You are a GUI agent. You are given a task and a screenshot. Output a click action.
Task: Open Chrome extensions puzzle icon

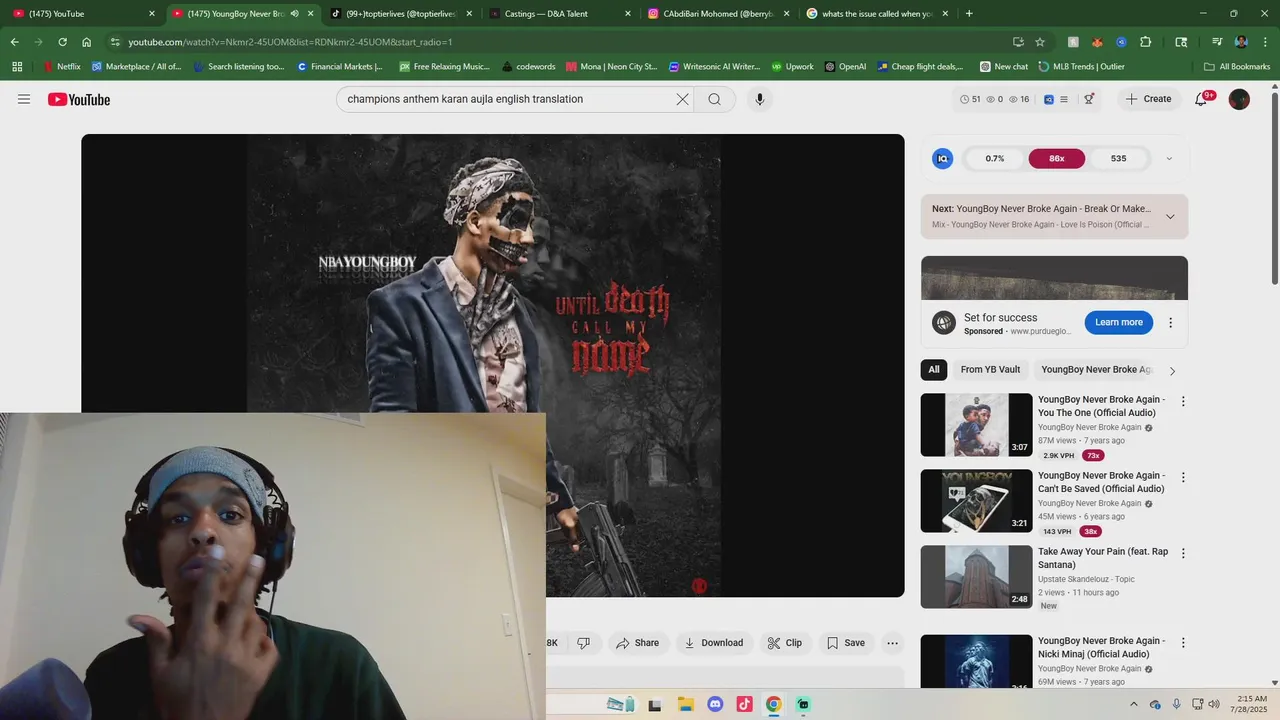pos(1146,42)
